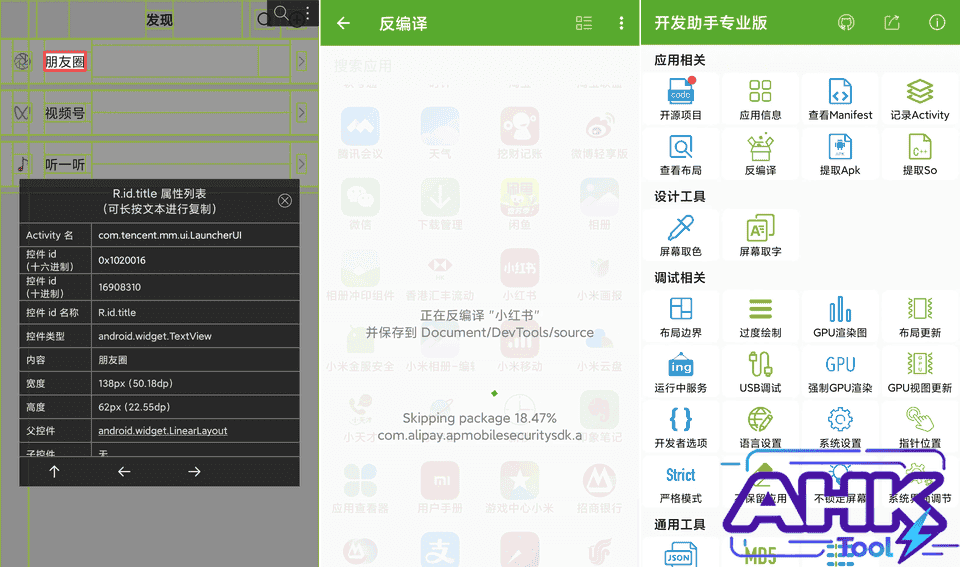Start the 屏幕取字 screen text tool
Viewport: 960px width, 567px height.
(x=760, y=235)
